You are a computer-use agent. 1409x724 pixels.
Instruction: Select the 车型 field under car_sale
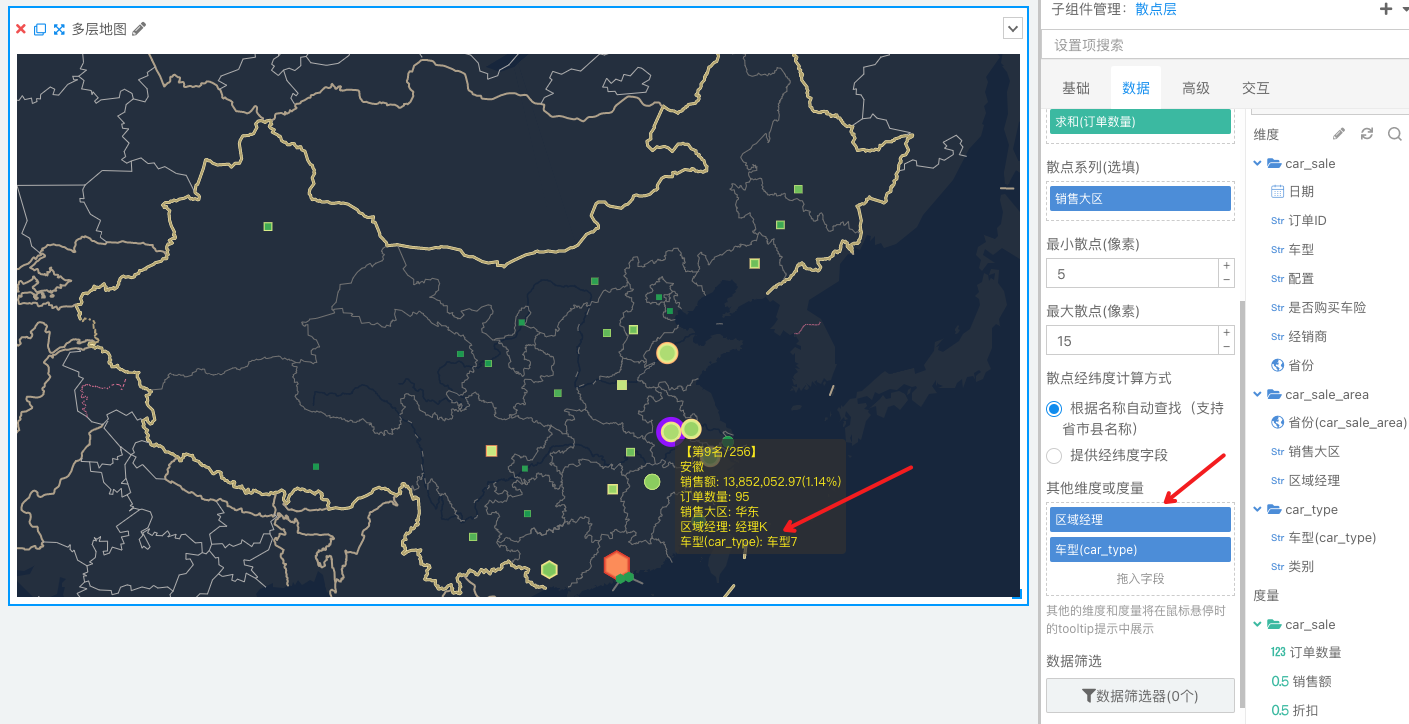click(1301, 249)
